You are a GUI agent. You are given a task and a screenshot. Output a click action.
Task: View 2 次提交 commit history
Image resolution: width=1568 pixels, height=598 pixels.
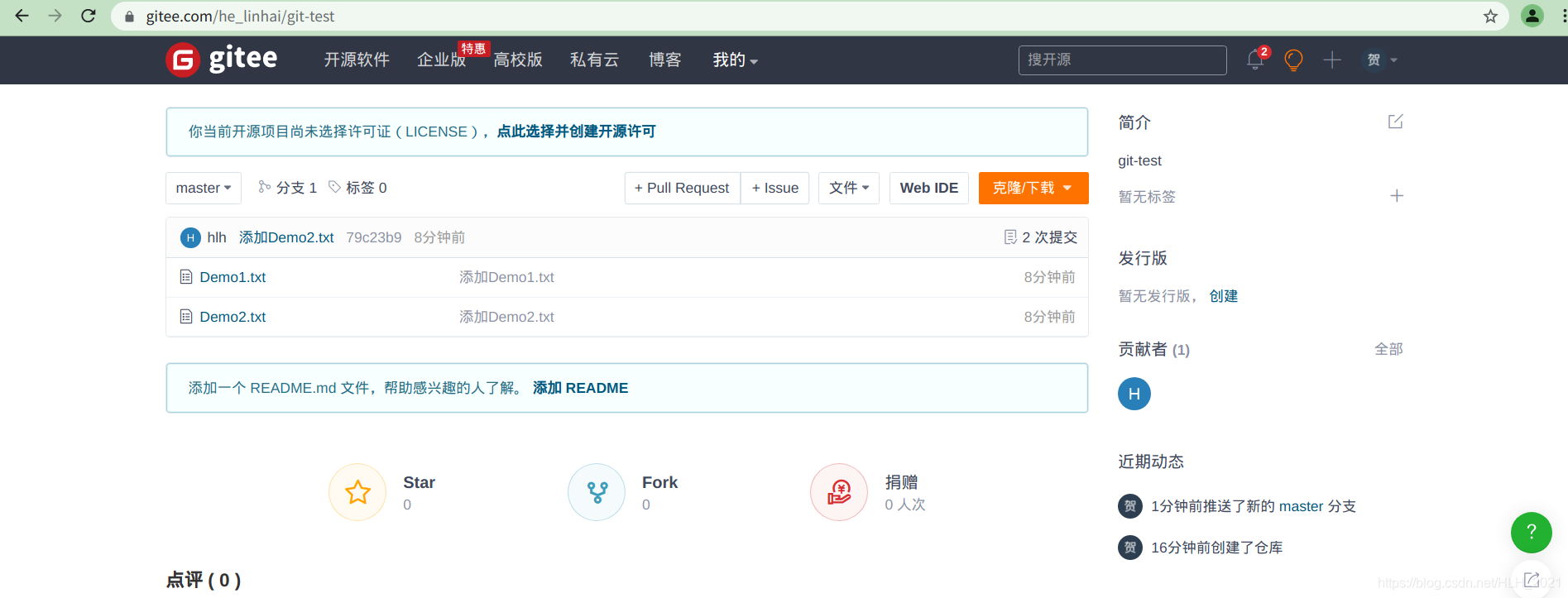click(1040, 237)
